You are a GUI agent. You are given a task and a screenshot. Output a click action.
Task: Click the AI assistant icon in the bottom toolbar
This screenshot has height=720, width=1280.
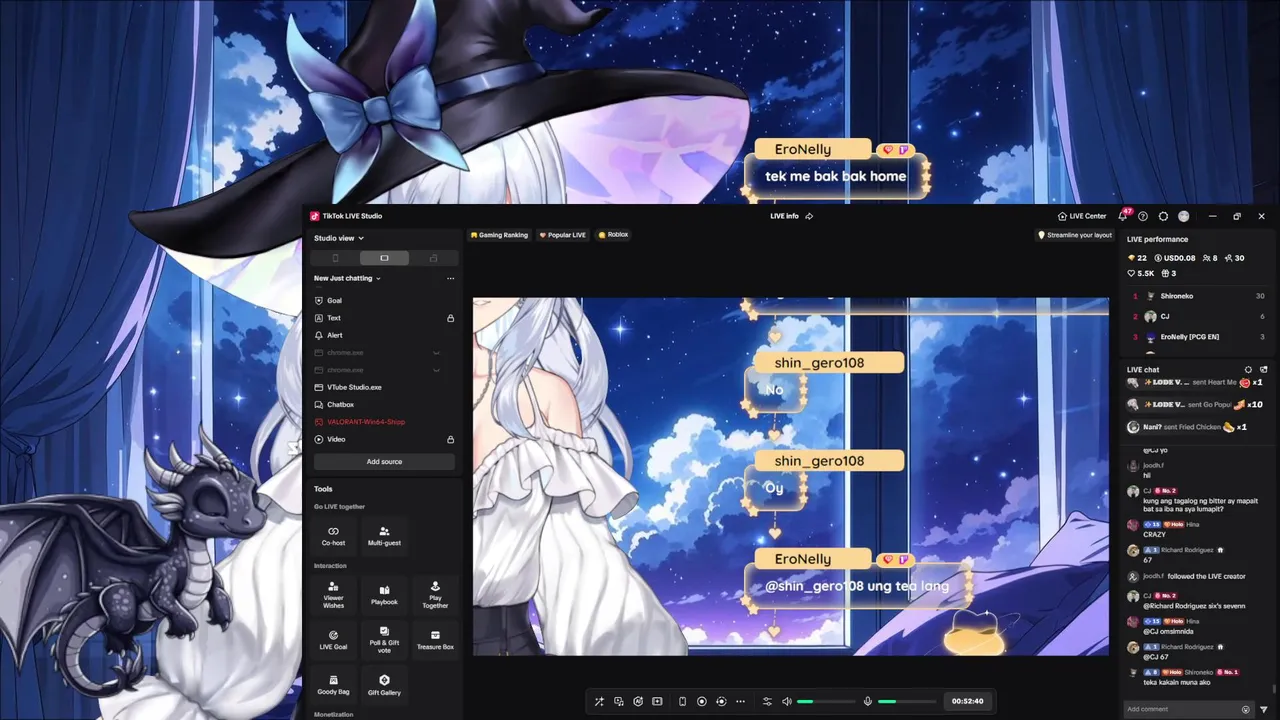638,701
